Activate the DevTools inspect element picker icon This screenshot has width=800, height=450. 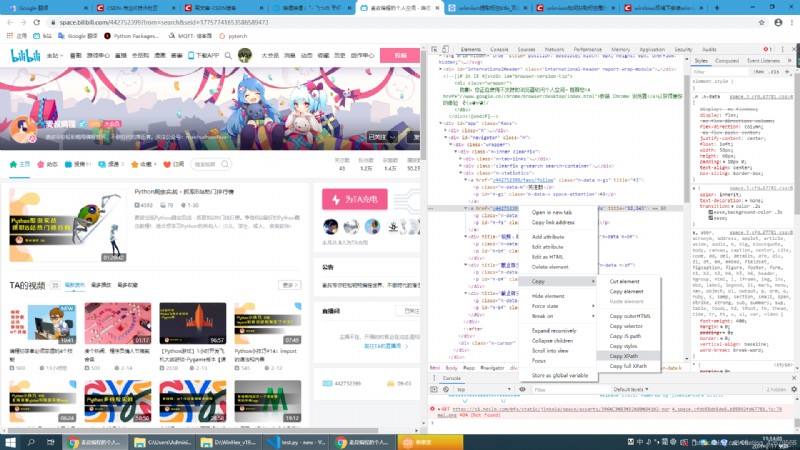[x=434, y=49]
